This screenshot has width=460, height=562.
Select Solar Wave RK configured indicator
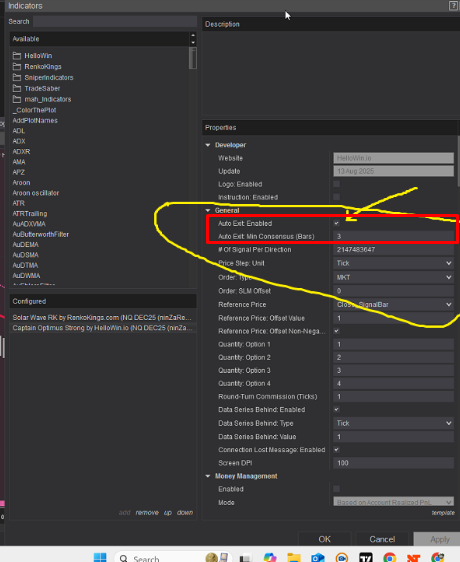[103, 318]
